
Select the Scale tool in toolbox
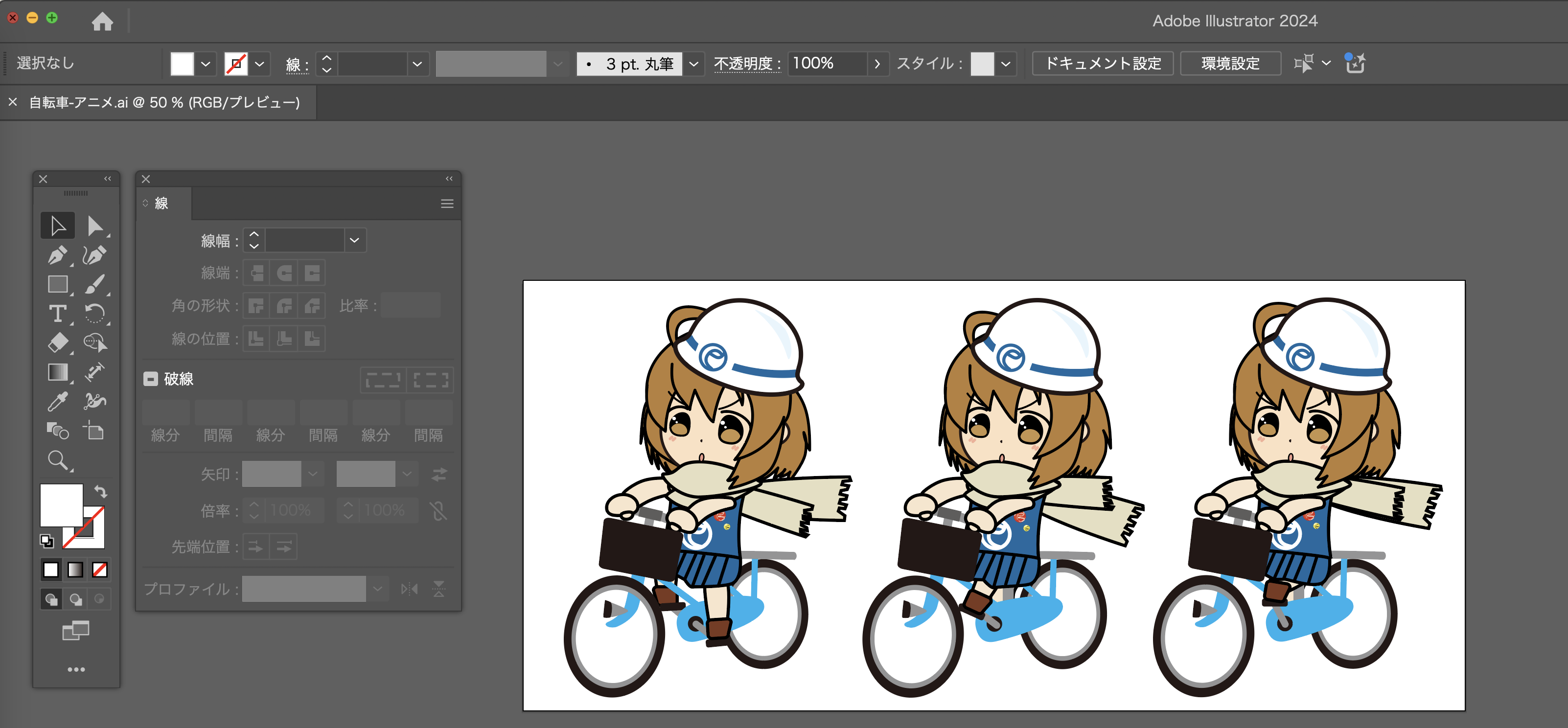tap(94, 372)
